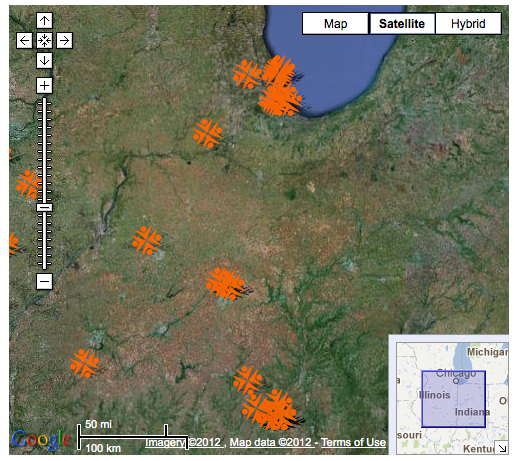515x461 pixels.
Task: Click the lone orange marker southwest of Chicago
Action: coord(207,133)
